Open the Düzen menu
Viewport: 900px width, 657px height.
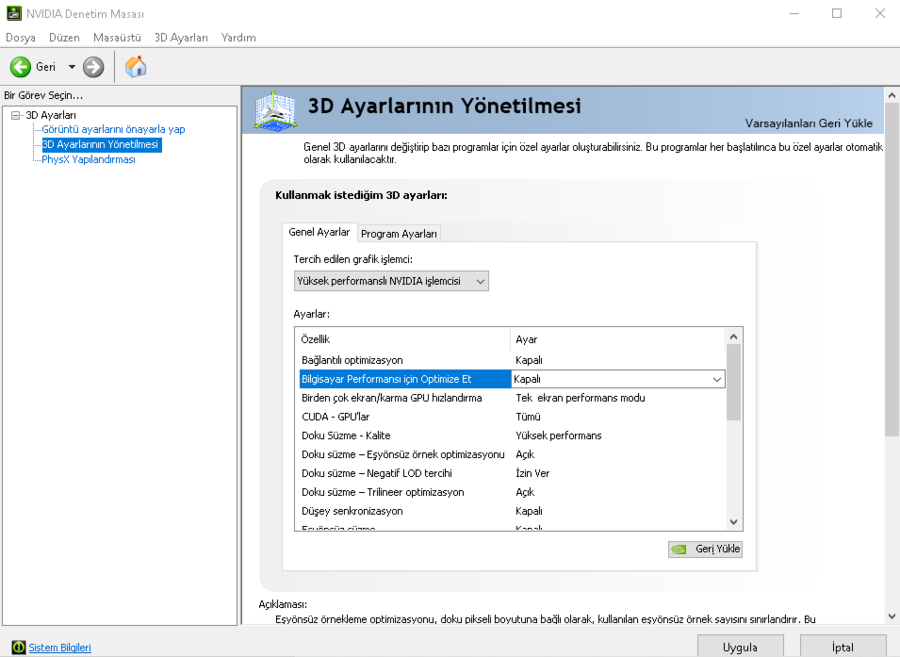[x=64, y=38]
